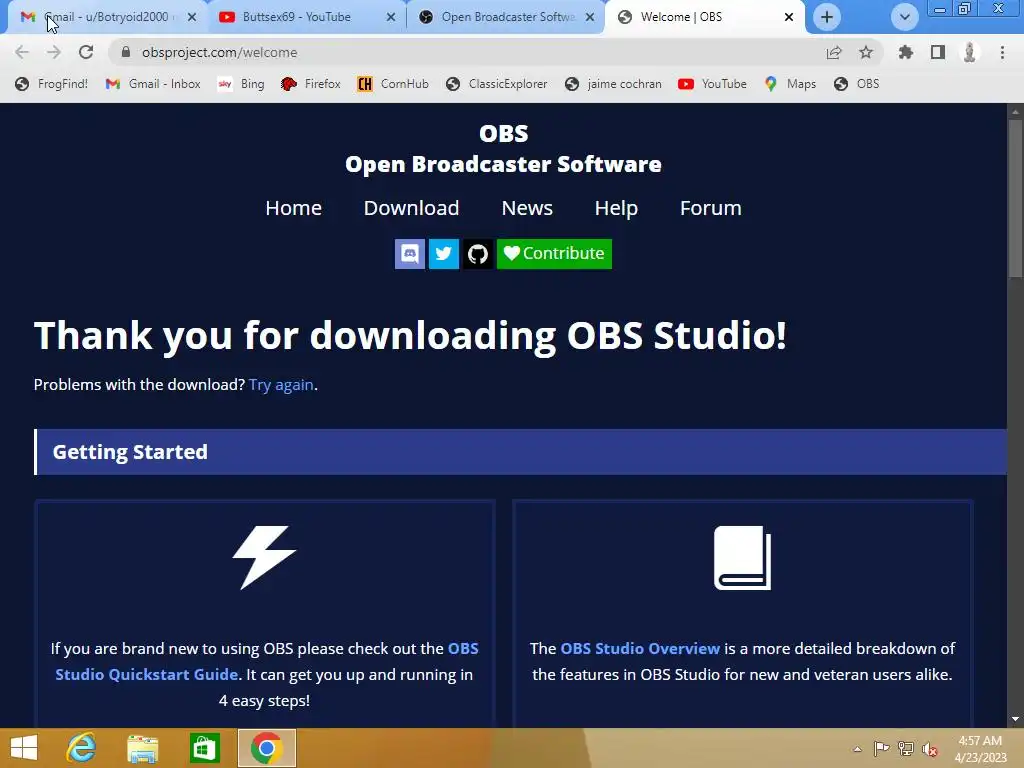Click the Getting Started section header
Screen dimensions: 1024x768
tap(520, 452)
